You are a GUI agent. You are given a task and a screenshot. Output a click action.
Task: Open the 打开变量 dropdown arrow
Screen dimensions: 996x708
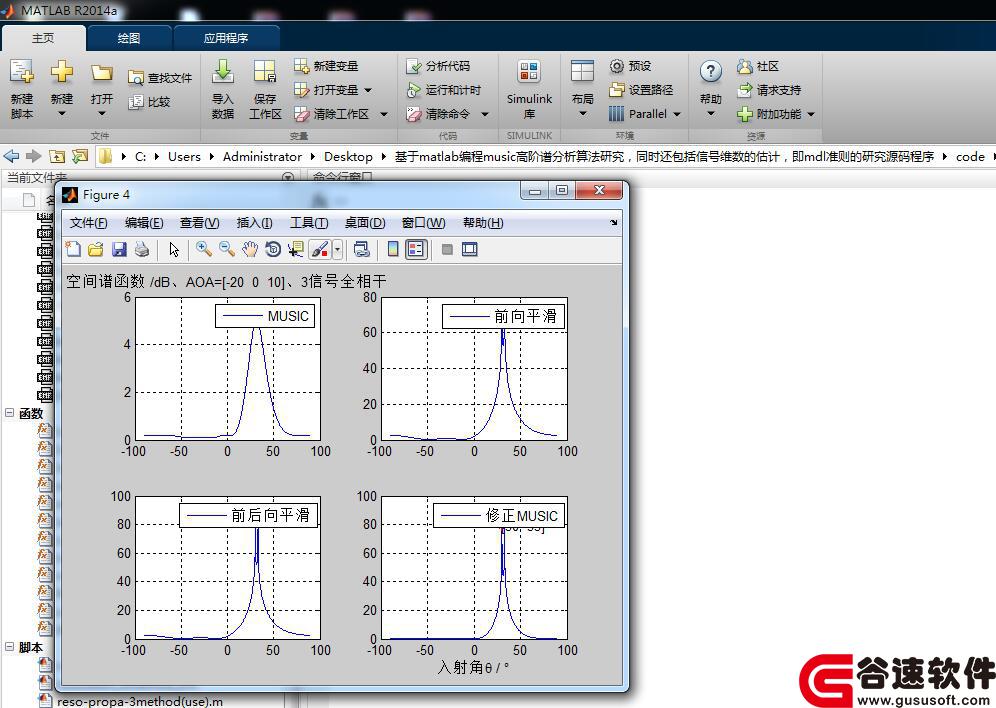pos(368,90)
